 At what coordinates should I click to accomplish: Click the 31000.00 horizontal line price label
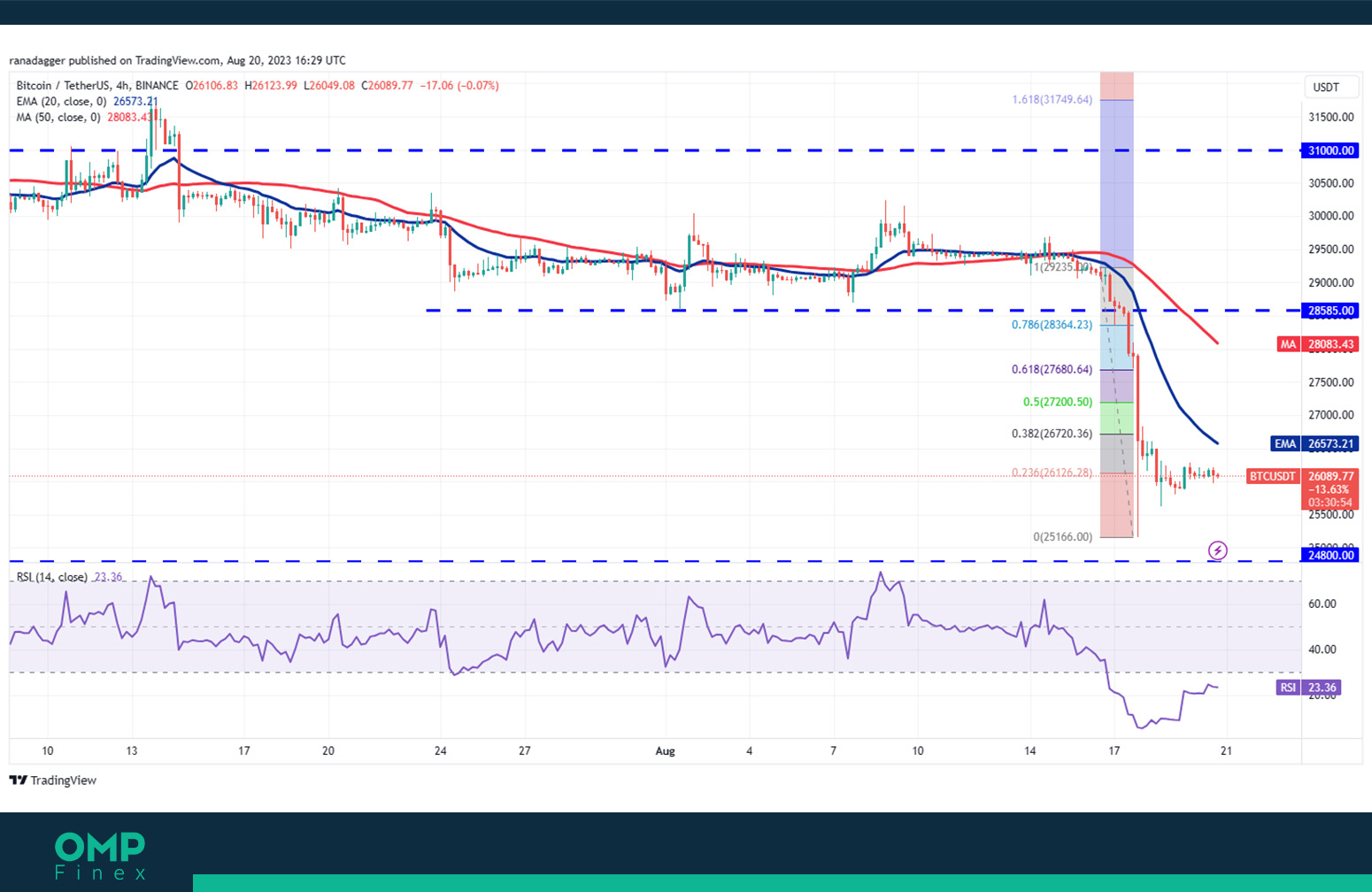(x=1330, y=150)
